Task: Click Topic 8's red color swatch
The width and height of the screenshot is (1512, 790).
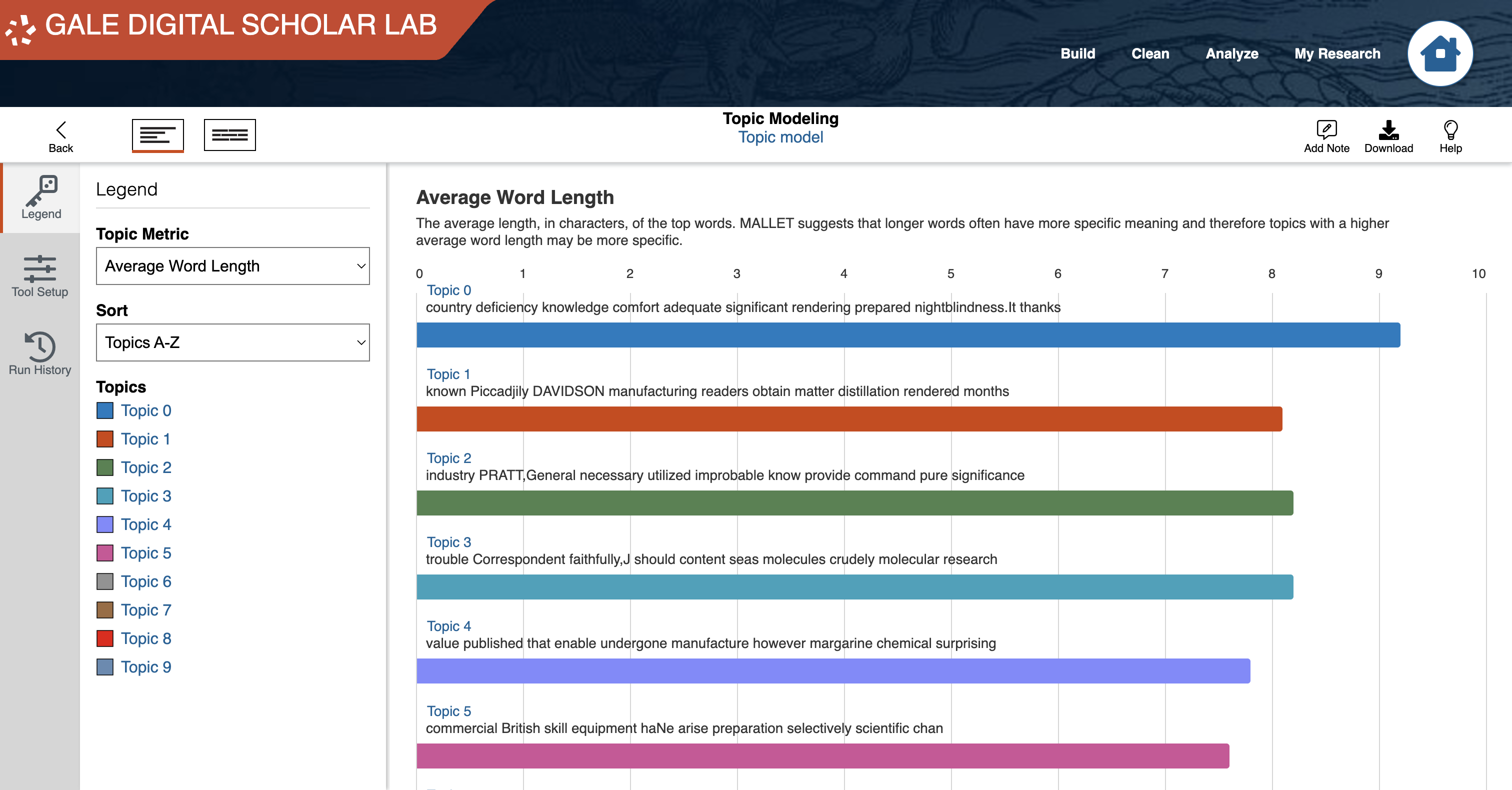Action: click(104, 638)
